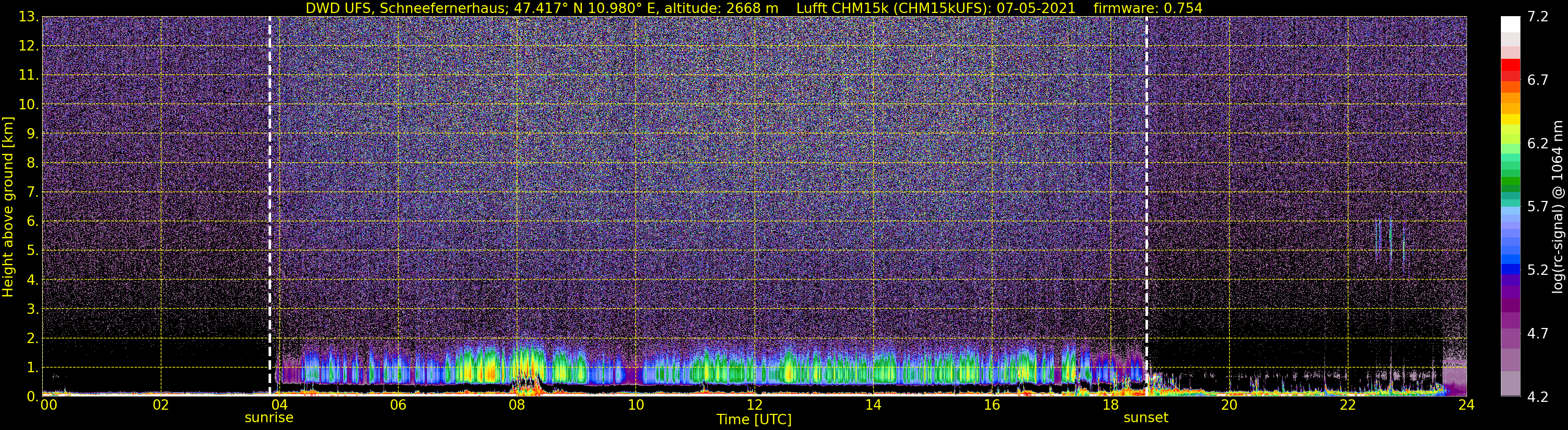The height and width of the screenshot is (430, 1568).
Task: Click the height axis tick '10.'
Action: (x=29, y=105)
